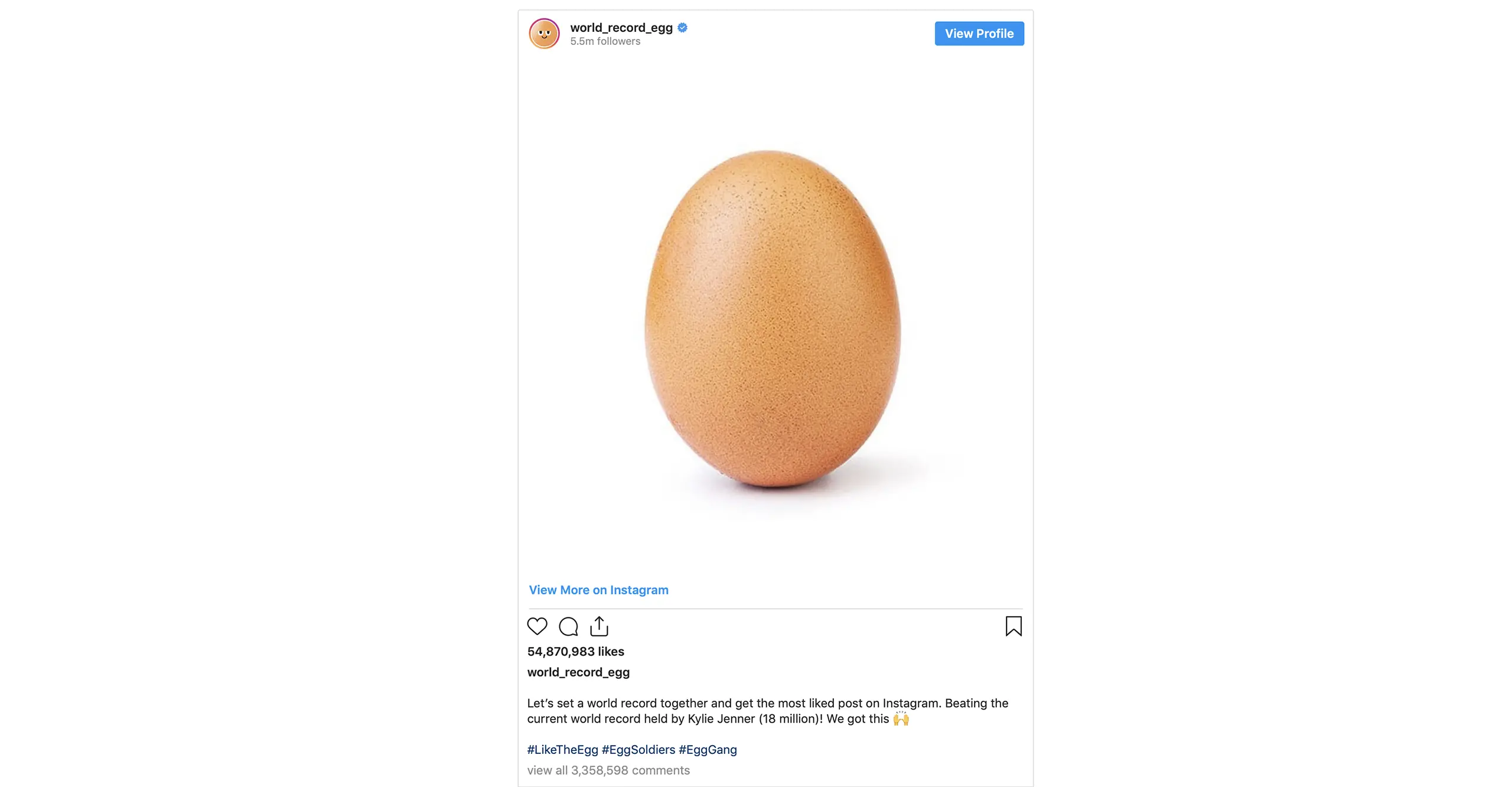Screen dimensions: 1512x787
Task: Click the world_record_egg profile avatar
Action: point(544,34)
